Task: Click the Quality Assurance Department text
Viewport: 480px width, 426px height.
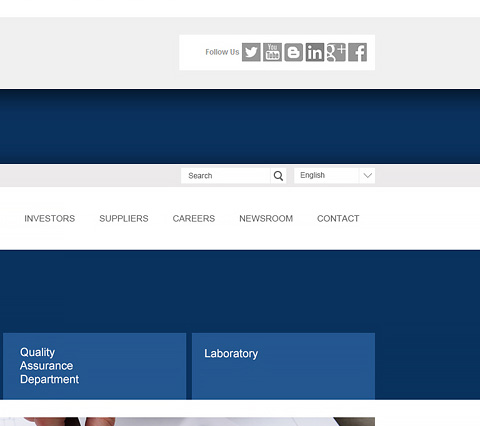Action: coord(49,366)
